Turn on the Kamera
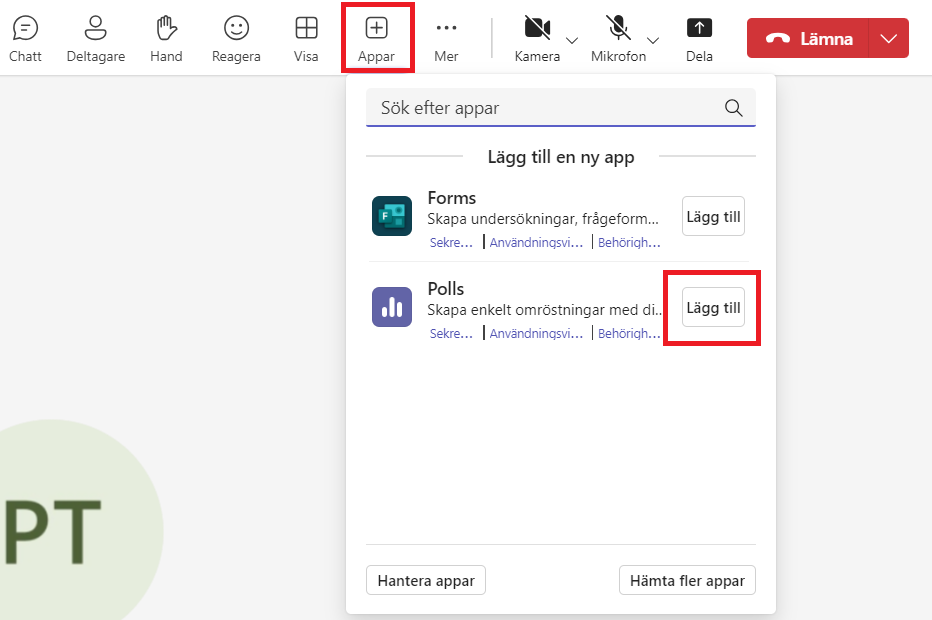The image size is (932, 620). point(537,39)
